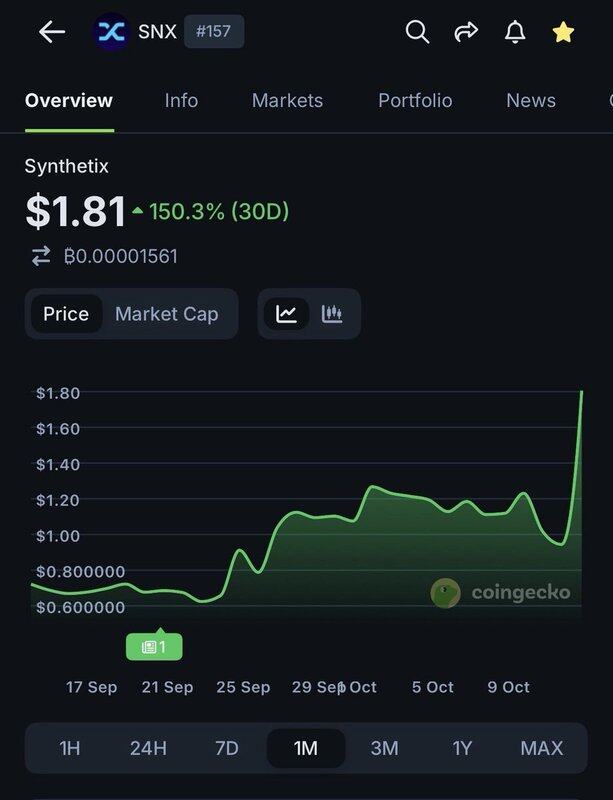Switch to the Info tab
This screenshot has width=613, height=800.
coord(181,100)
